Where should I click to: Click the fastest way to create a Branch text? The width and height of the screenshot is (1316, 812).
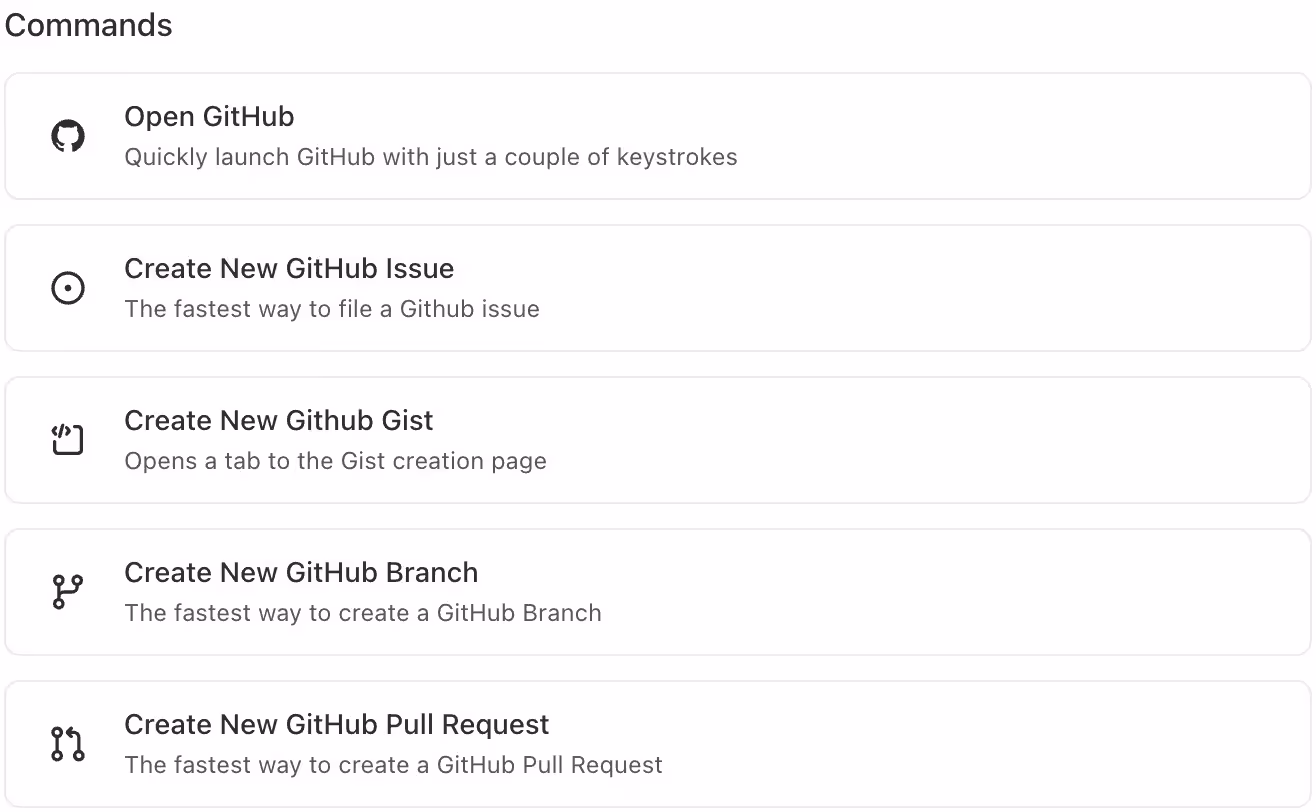click(363, 613)
